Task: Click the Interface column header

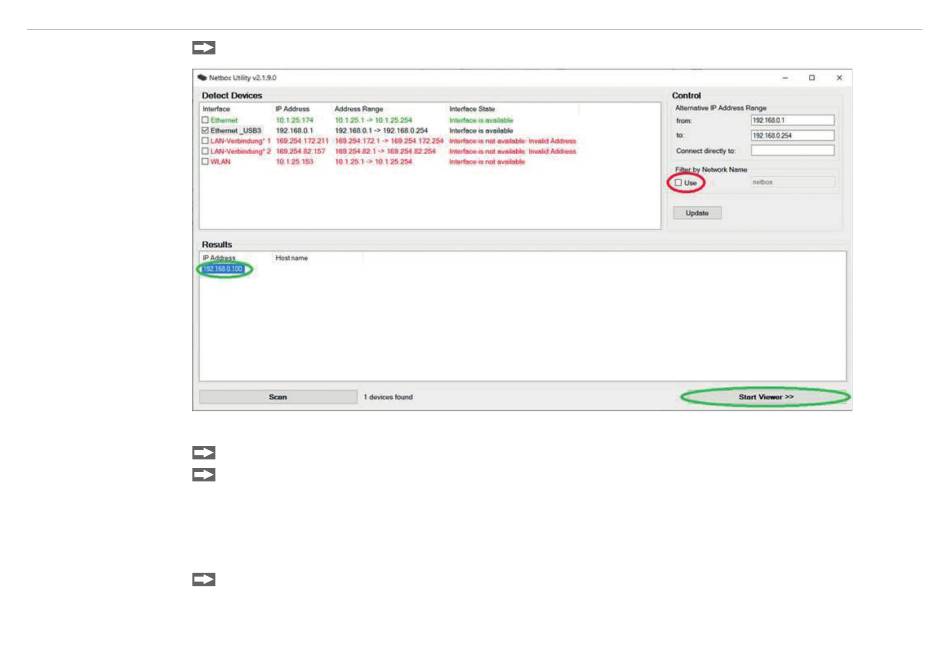Action: [x=216, y=109]
